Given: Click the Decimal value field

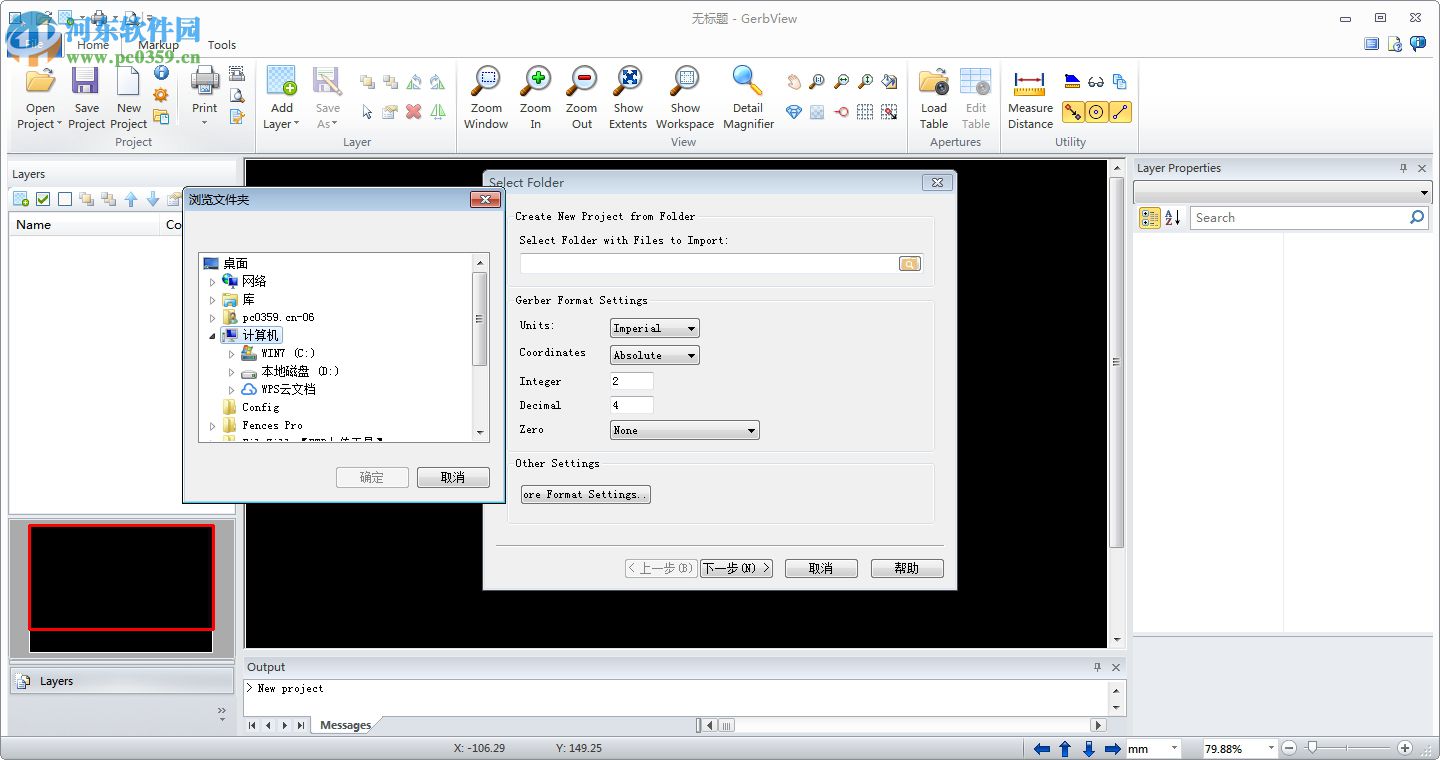Looking at the screenshot, I should [632, 405].
